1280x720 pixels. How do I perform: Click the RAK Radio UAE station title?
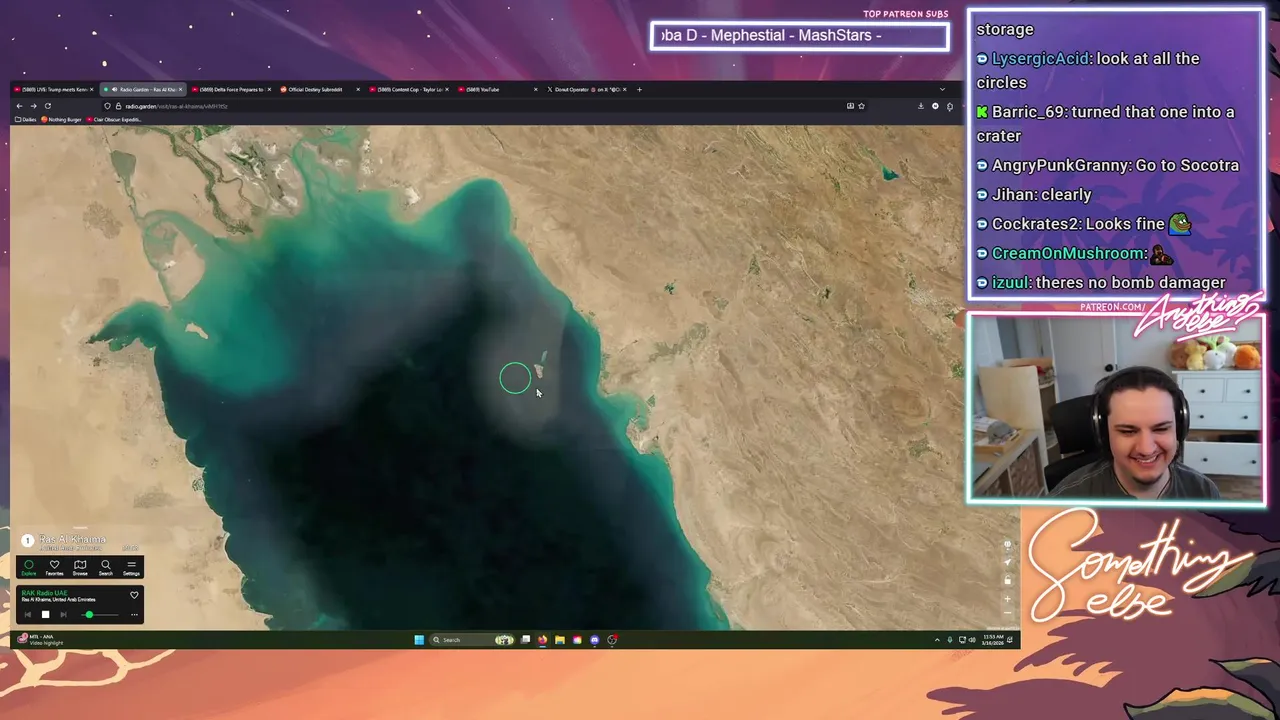(x=45, y=593)
